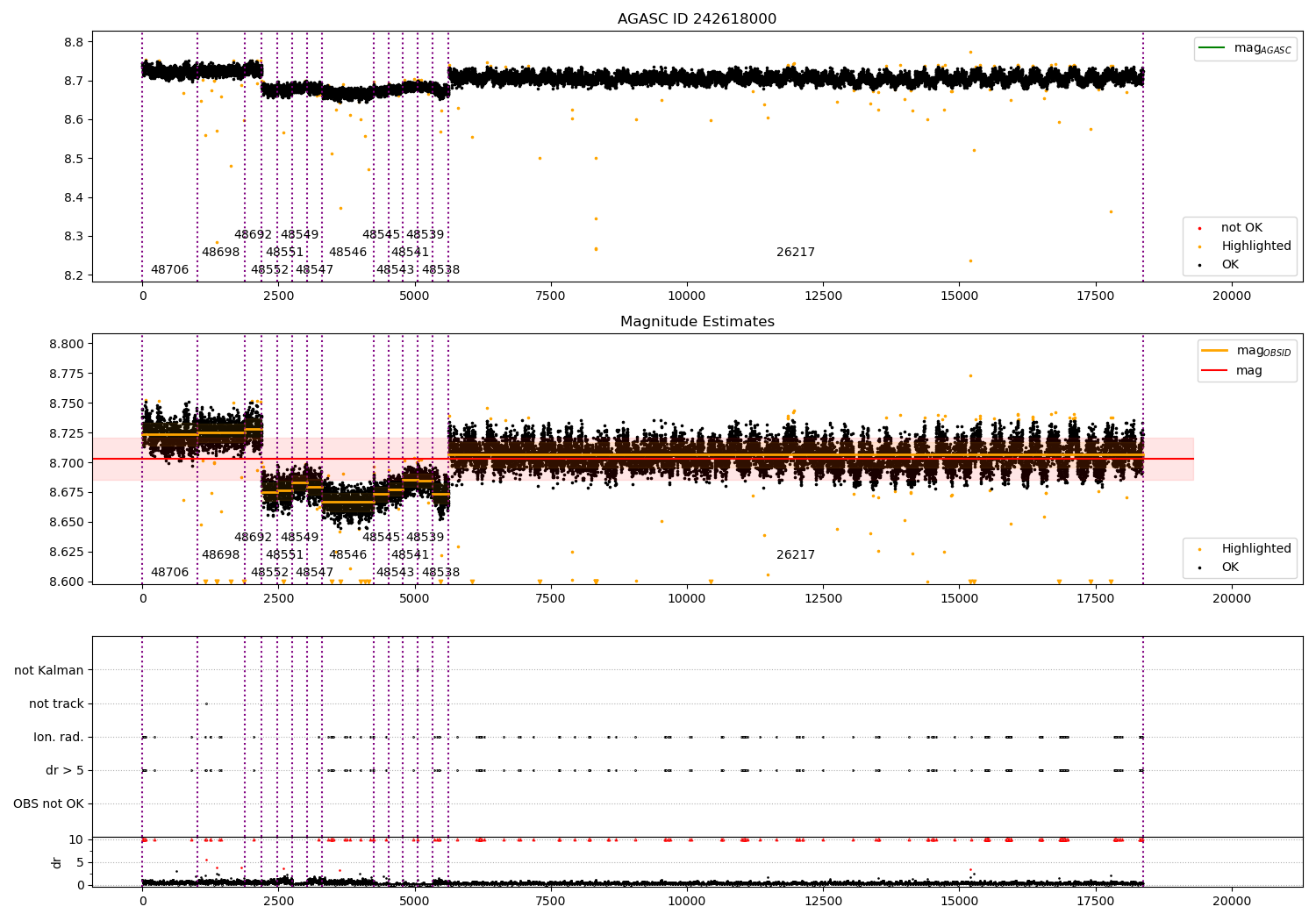This screenshot has height=921, width=1316.
Task: Click the 8.2 y-axis tick label
Action: (x=75, y=275)
